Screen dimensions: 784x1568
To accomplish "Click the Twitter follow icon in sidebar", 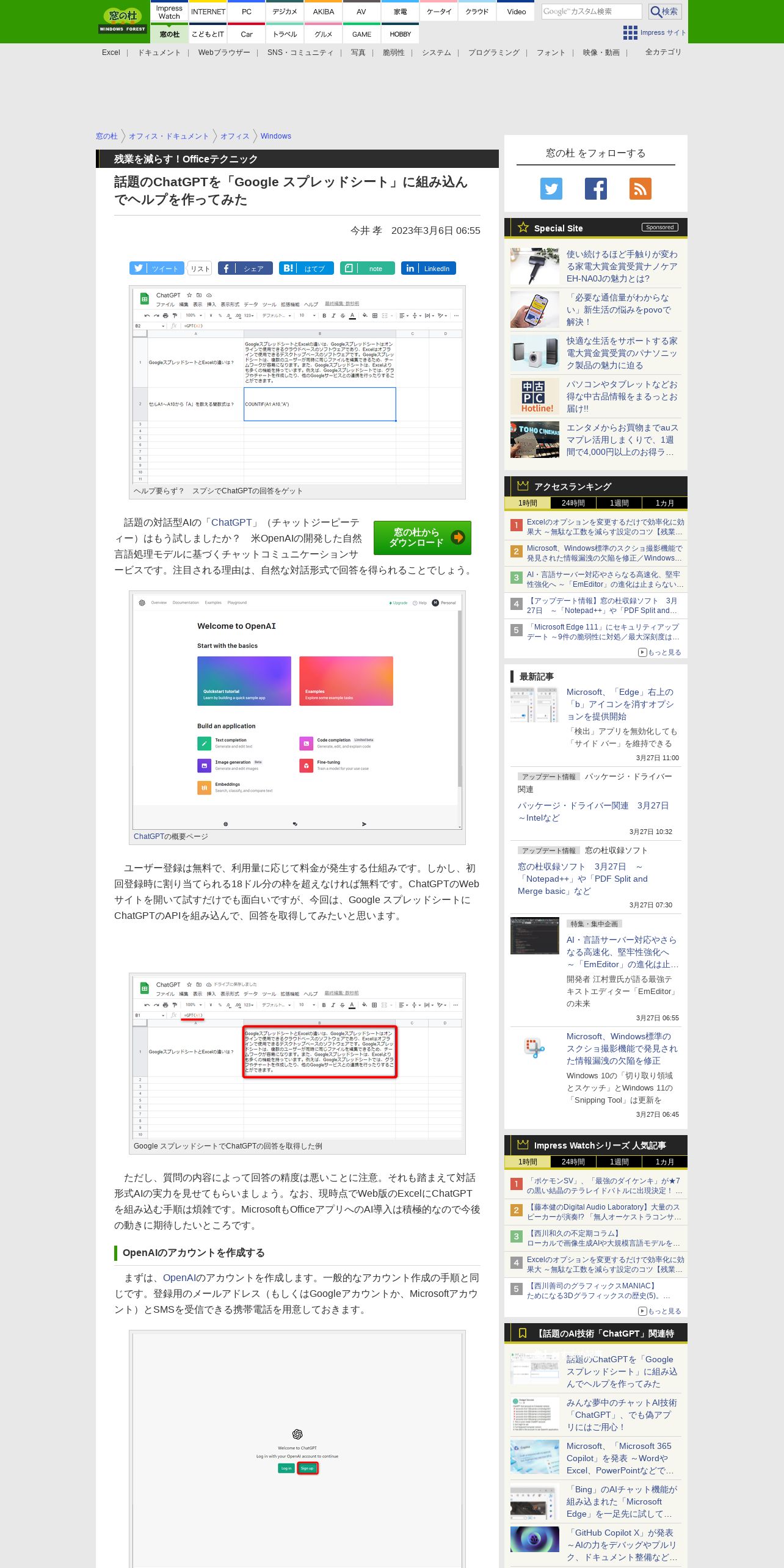I will point(551,189).
